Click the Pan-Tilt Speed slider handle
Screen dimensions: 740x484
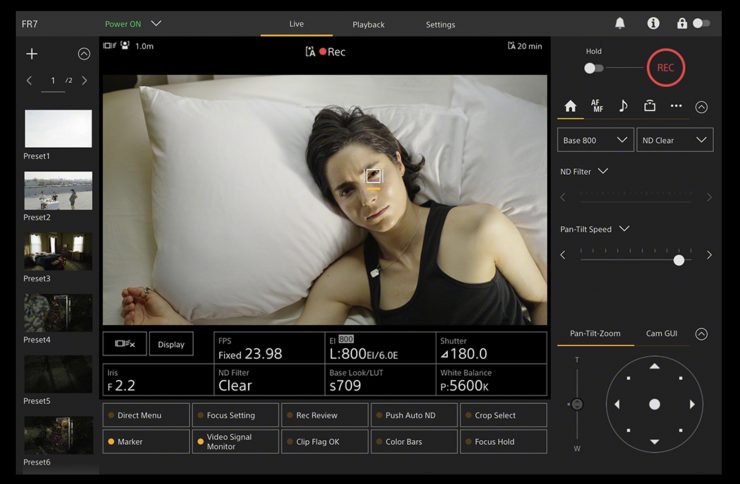pos(679,260)
